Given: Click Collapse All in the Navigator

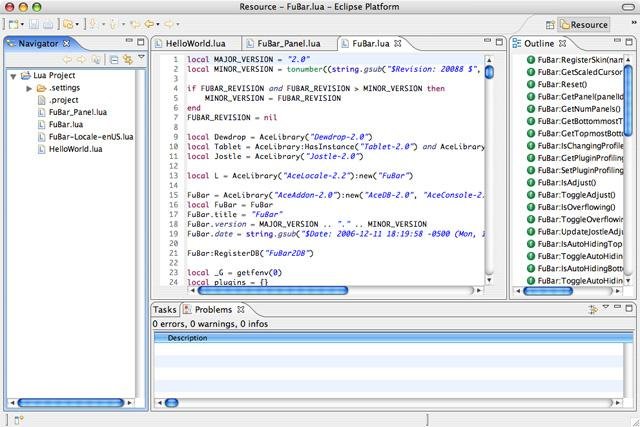Looking at the screenshot, I should pos(114,60).
